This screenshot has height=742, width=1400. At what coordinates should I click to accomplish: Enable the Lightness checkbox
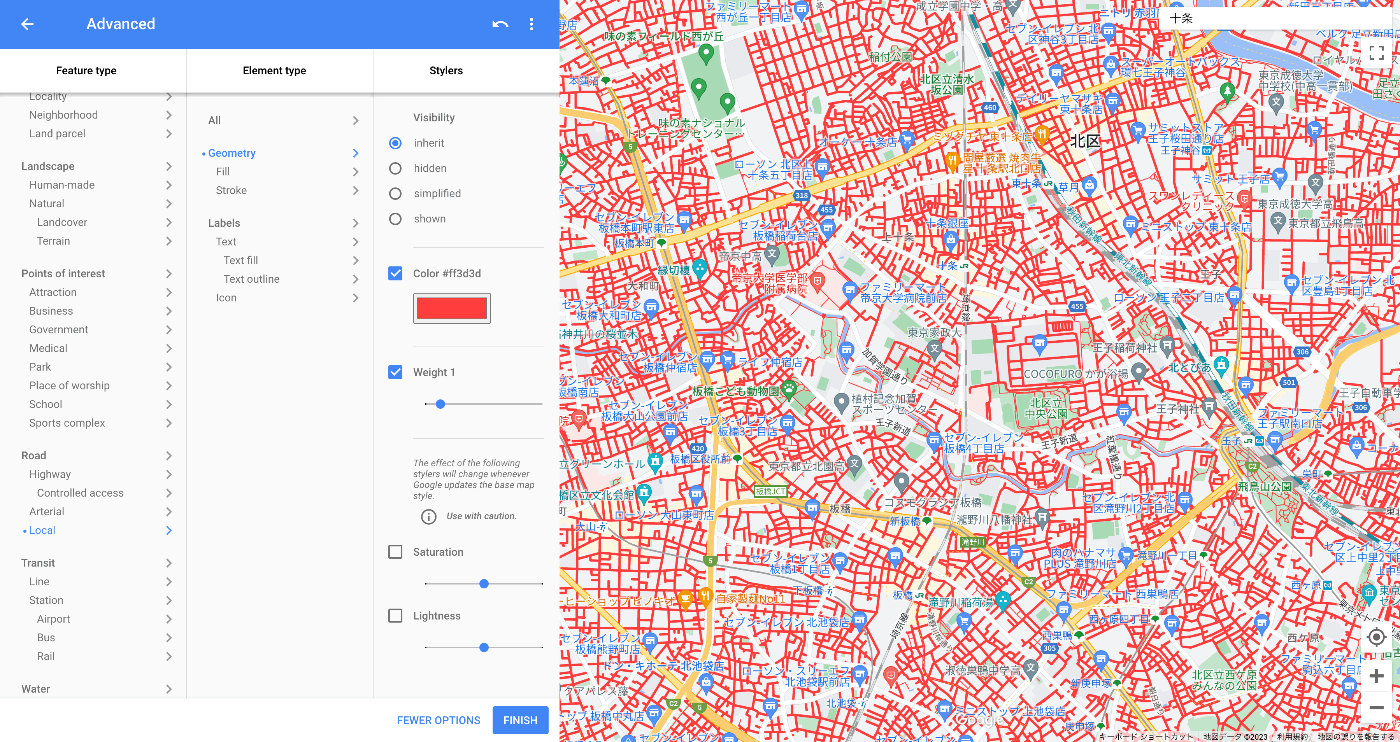pos(396,616)
